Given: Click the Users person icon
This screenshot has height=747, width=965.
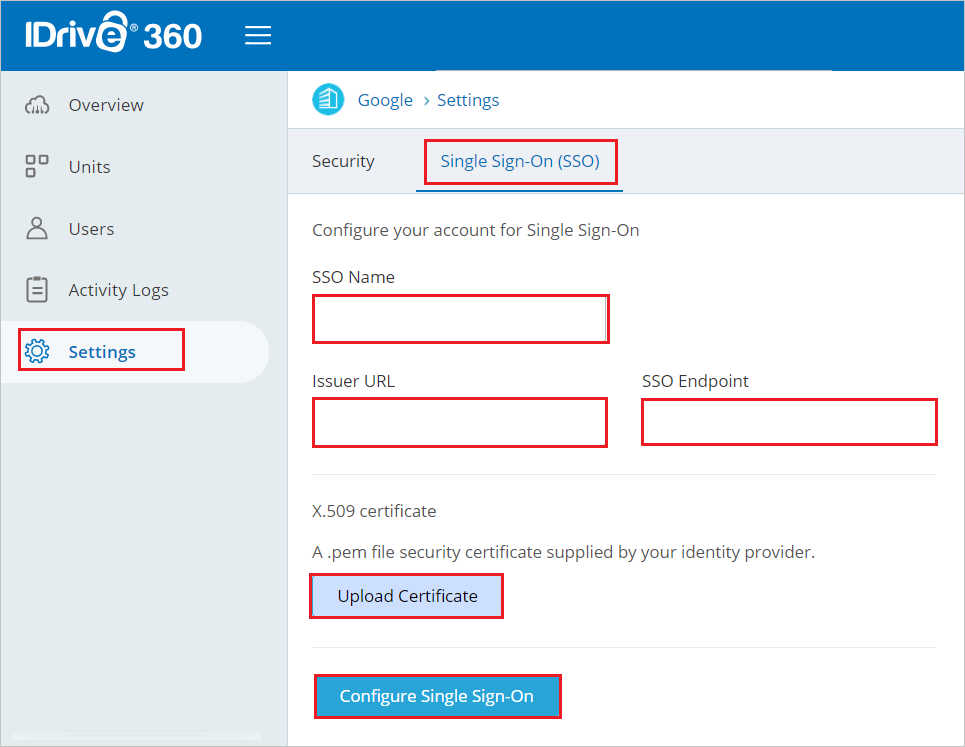Looking at the screenshot, I should pos(37,228).
